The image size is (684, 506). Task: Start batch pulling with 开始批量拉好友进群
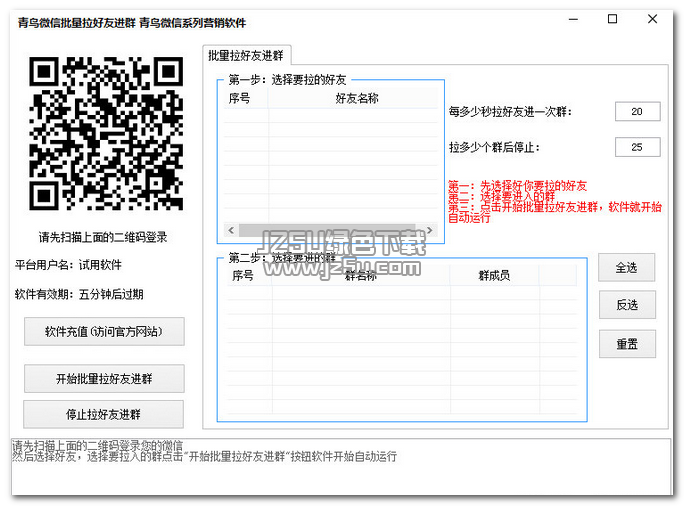104,379
